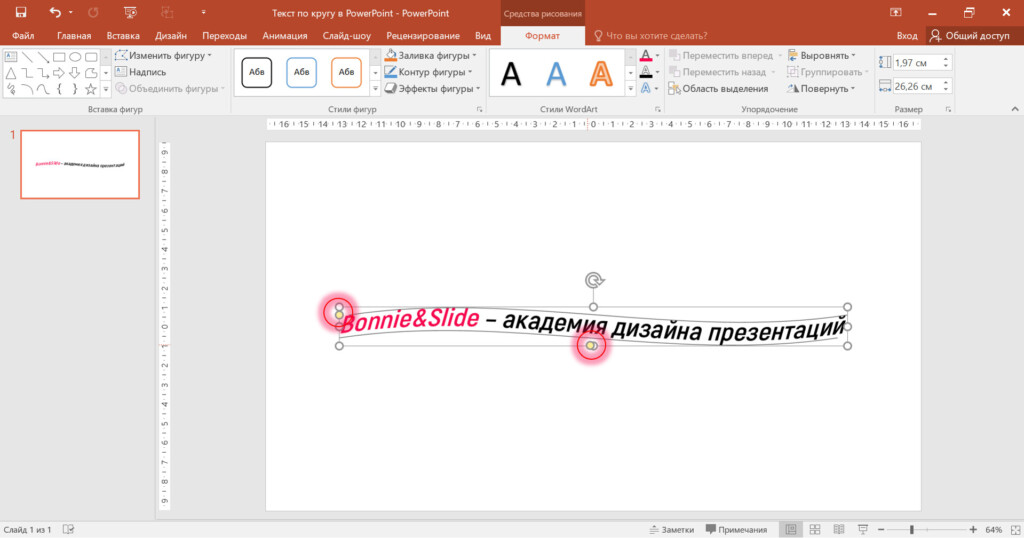
Task: Select the five-point star shape
Action: [91, 89]
